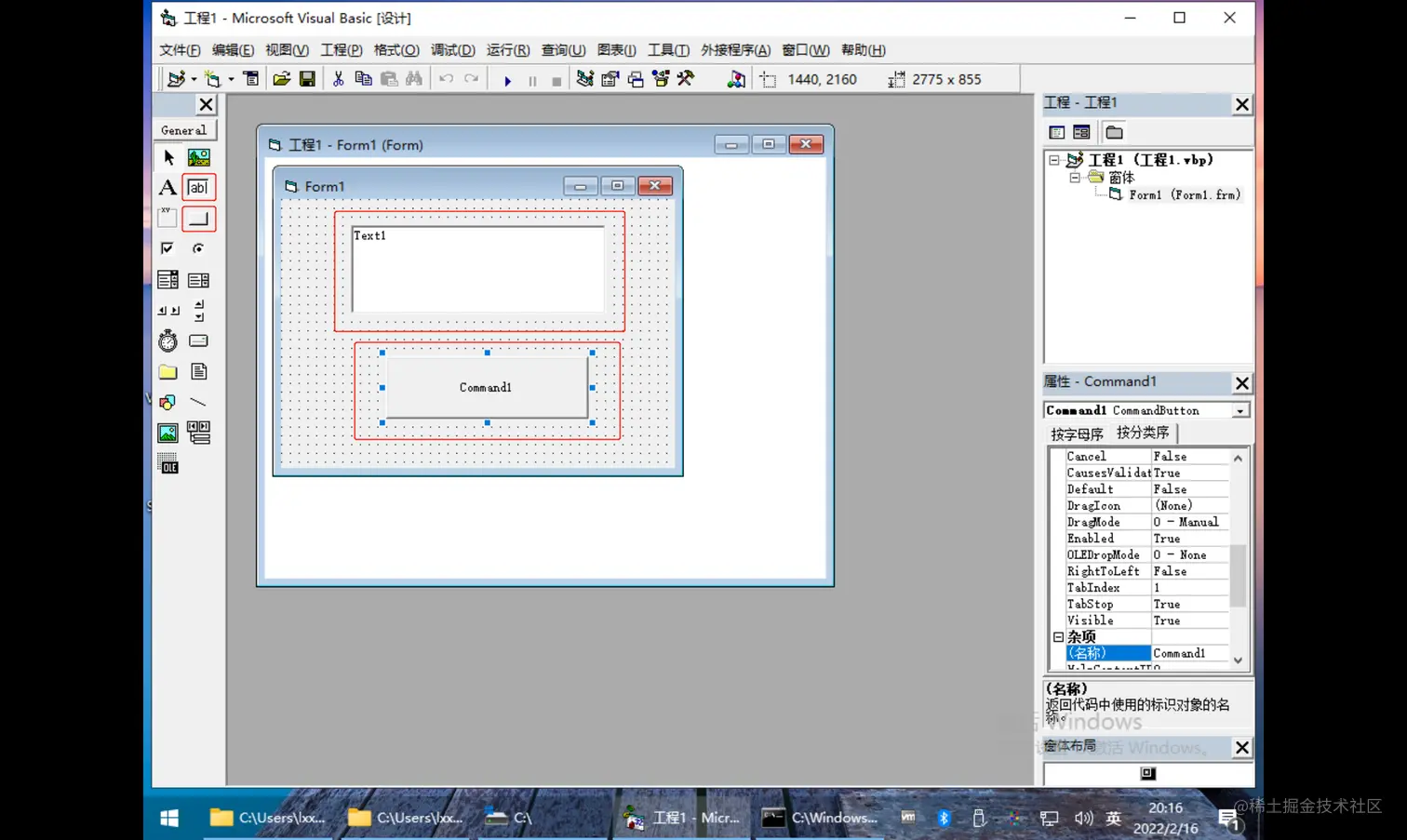
Task: Select the Timer control tool
Action: pyautogui.click(x=168, y=340)
